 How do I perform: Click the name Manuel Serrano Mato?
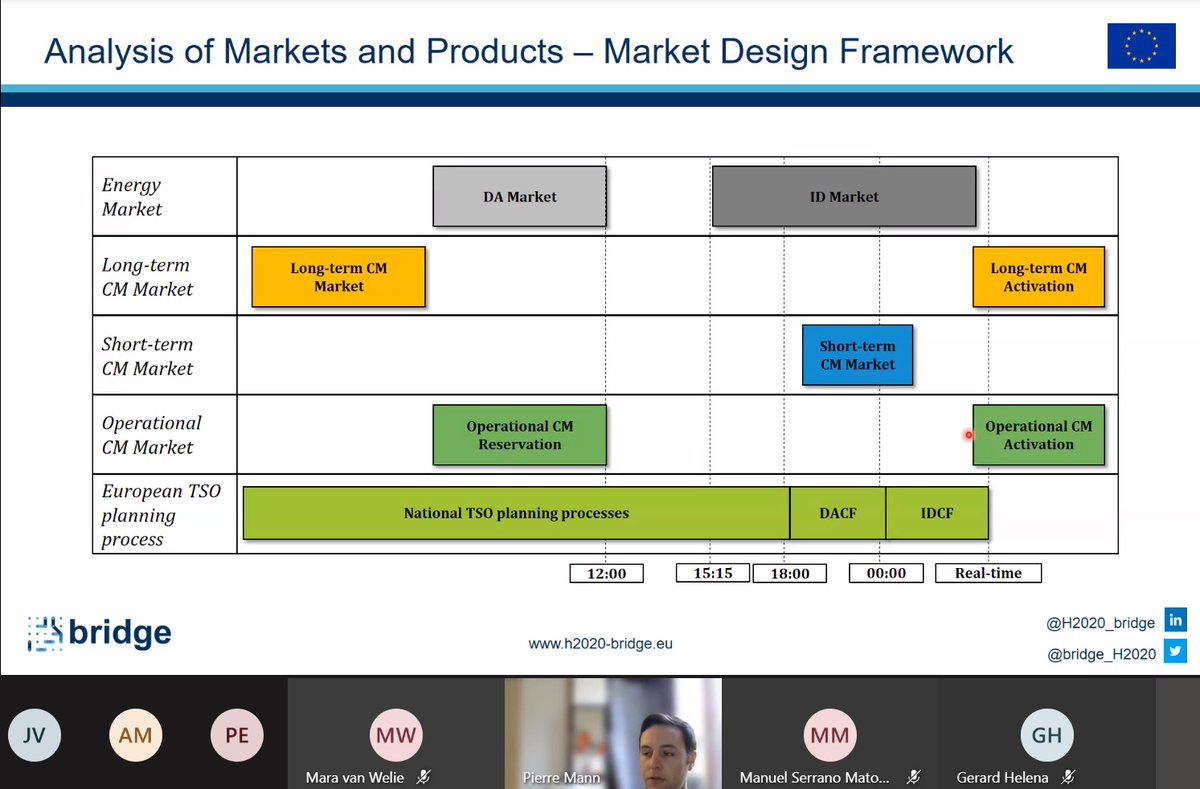(815, 777)
